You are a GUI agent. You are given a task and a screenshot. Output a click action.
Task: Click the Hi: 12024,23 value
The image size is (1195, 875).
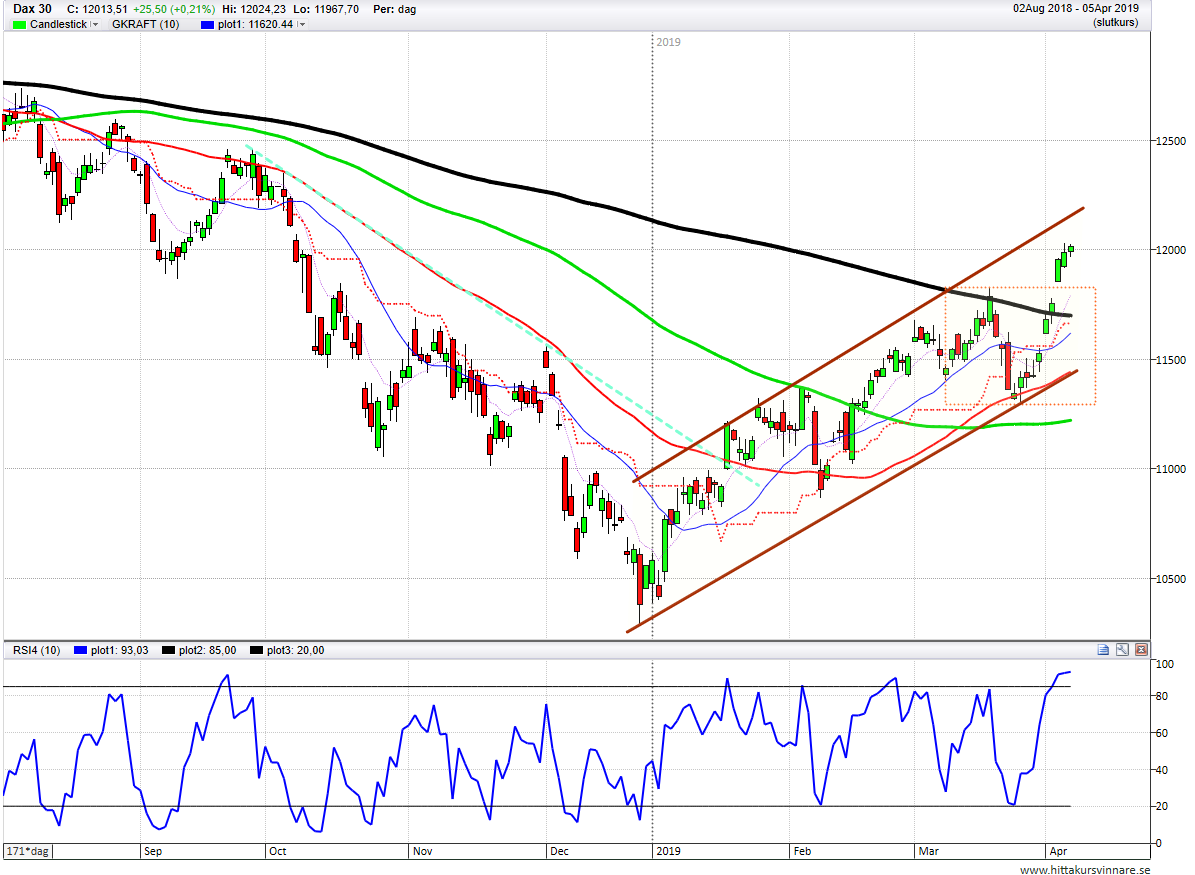(x=255, y=9)
